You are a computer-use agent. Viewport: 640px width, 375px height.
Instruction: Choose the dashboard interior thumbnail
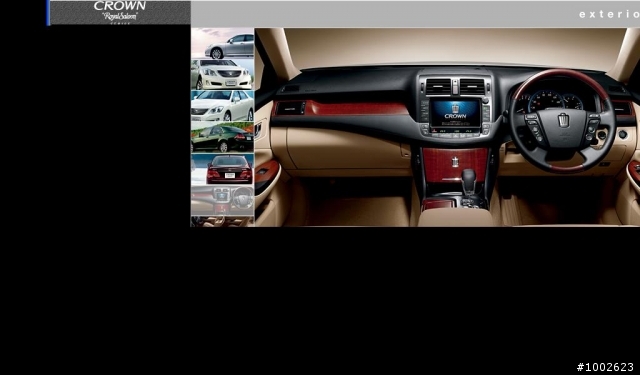coord(222,200)
